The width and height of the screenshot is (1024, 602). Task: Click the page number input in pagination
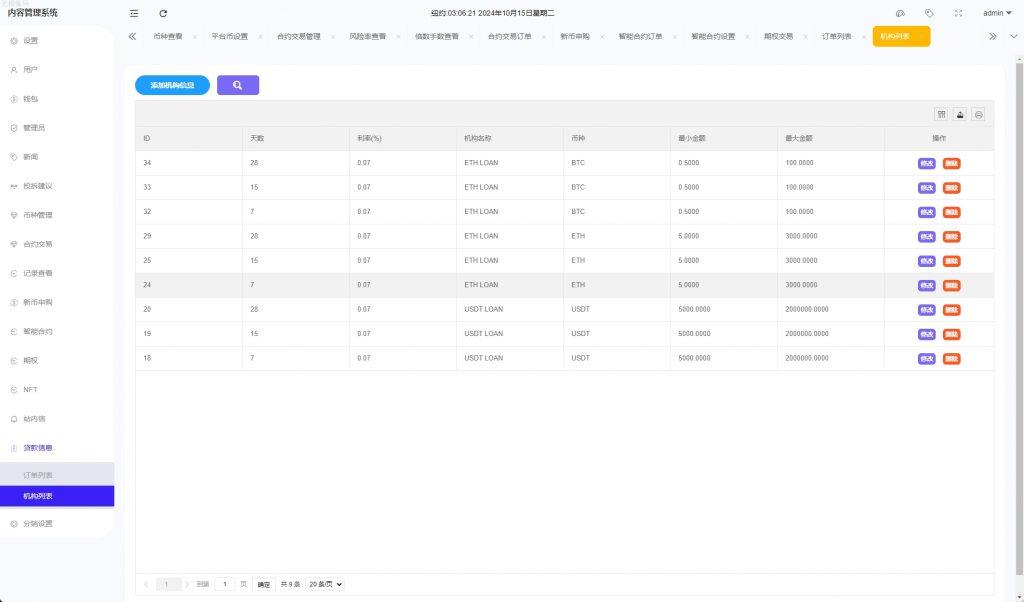tap(225, 584)
